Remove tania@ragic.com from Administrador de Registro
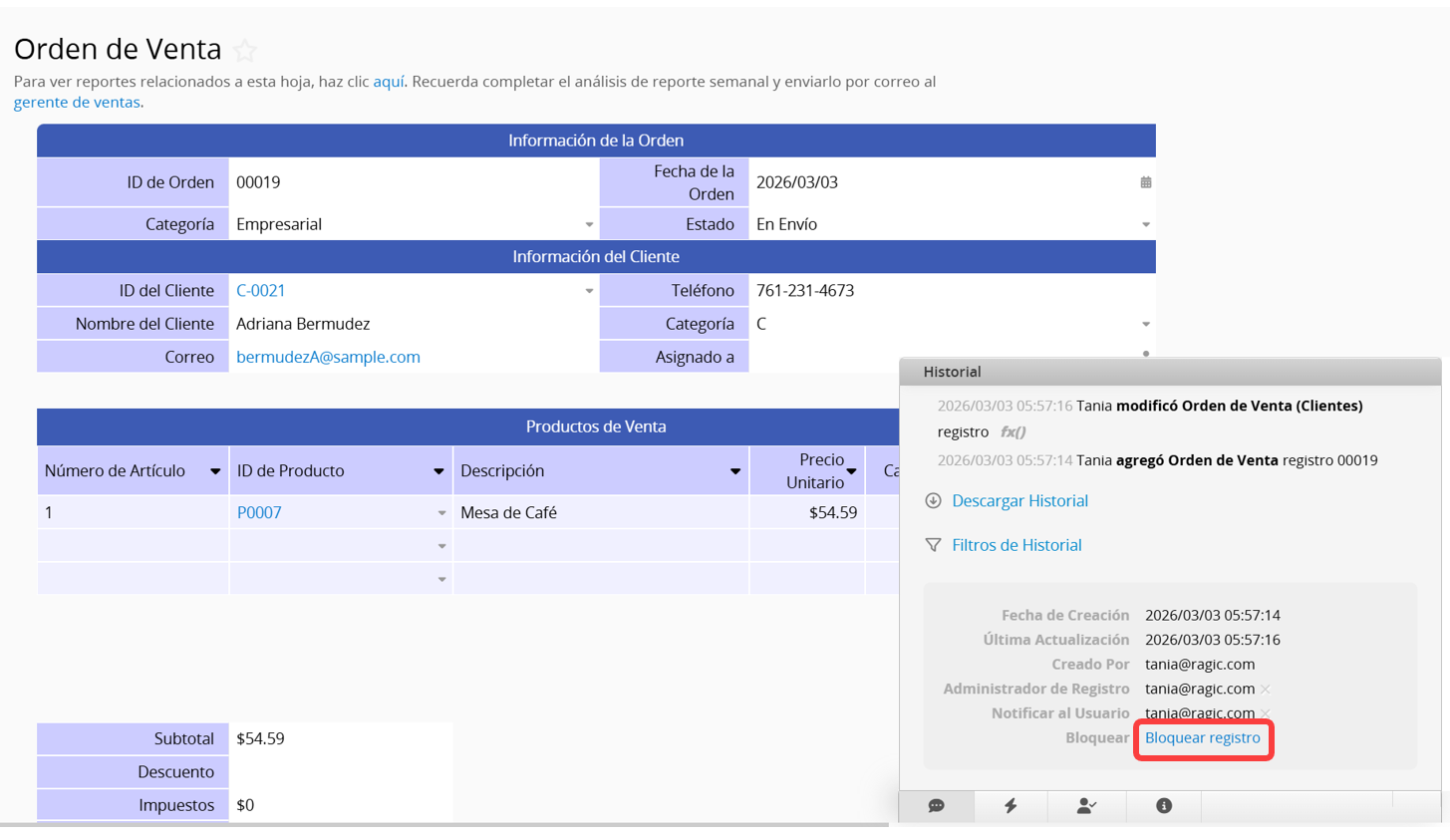The image size is (1450, 840). 1265,689
